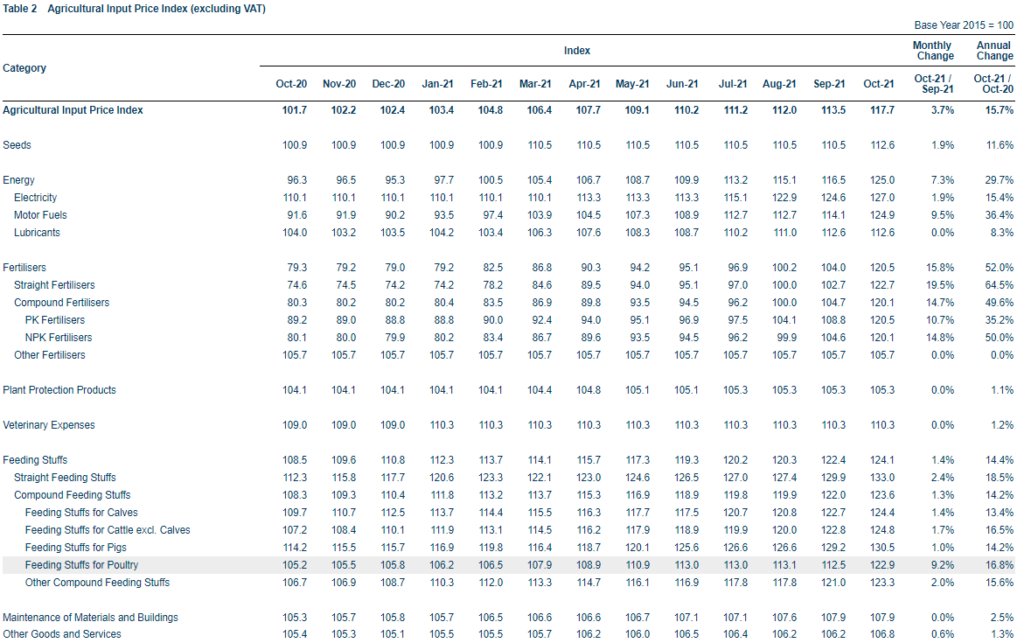Select the Maintenance of Materials and Buildings label

pos(90,617)
